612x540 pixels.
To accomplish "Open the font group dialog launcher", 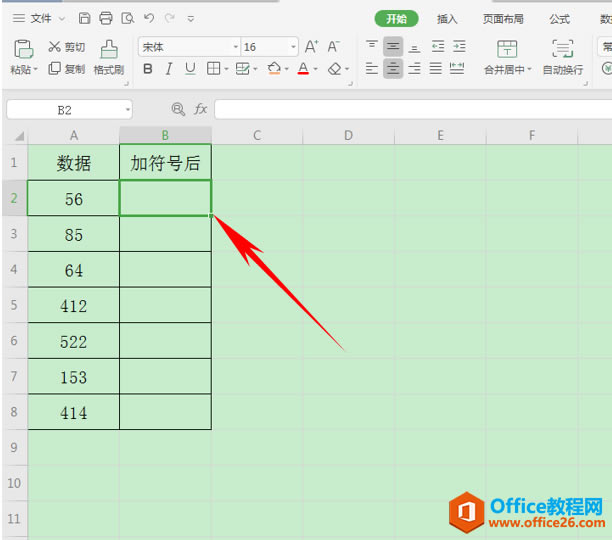I will click(x=350, y=83).
